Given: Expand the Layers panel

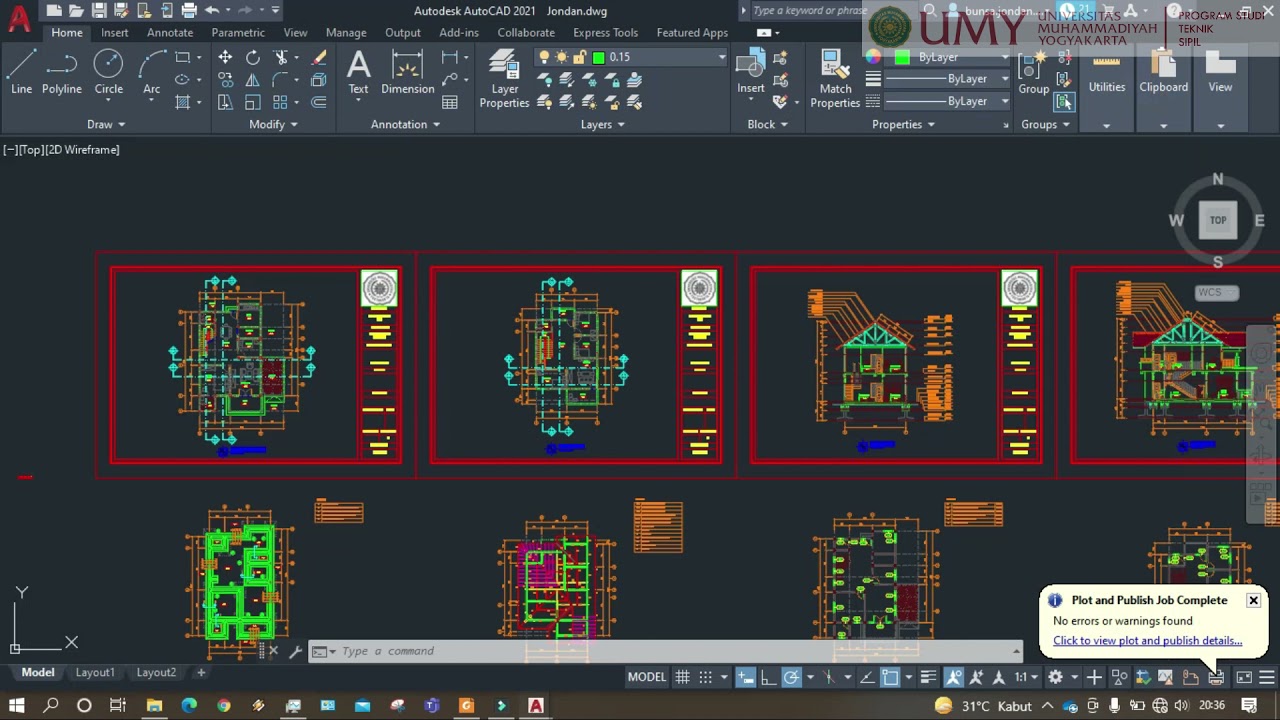Looking at the screenshot, I should [603, 124].
